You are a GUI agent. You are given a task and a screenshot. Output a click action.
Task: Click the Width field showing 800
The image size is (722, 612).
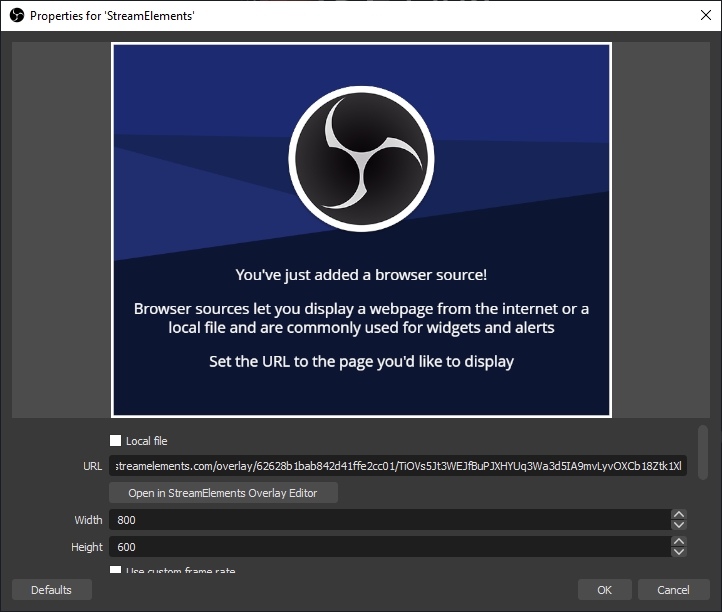pyautogui.click(x=390, y=520)
